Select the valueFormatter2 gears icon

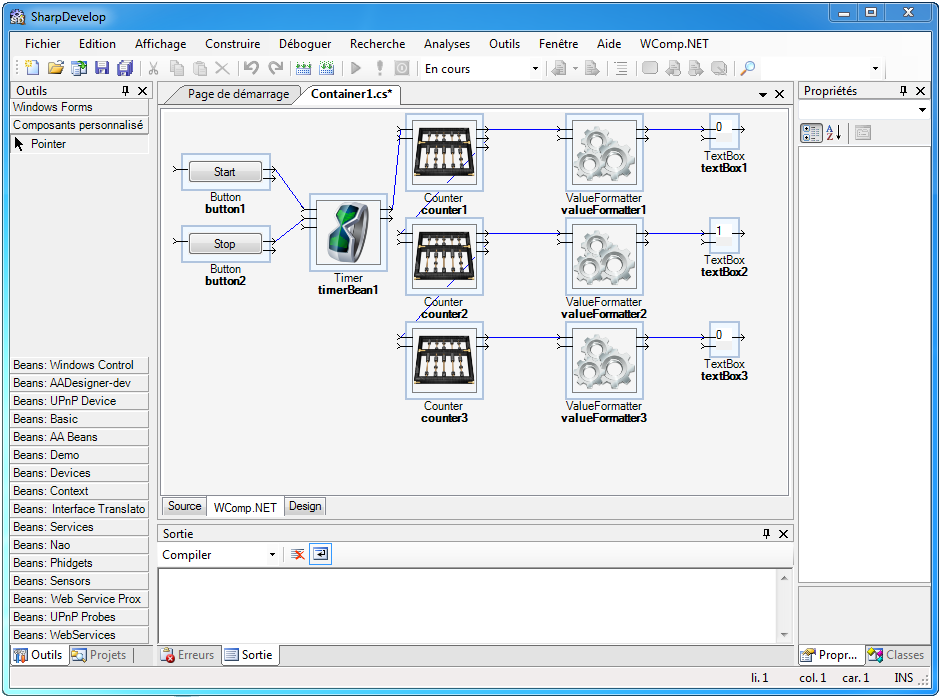[604, 257]
